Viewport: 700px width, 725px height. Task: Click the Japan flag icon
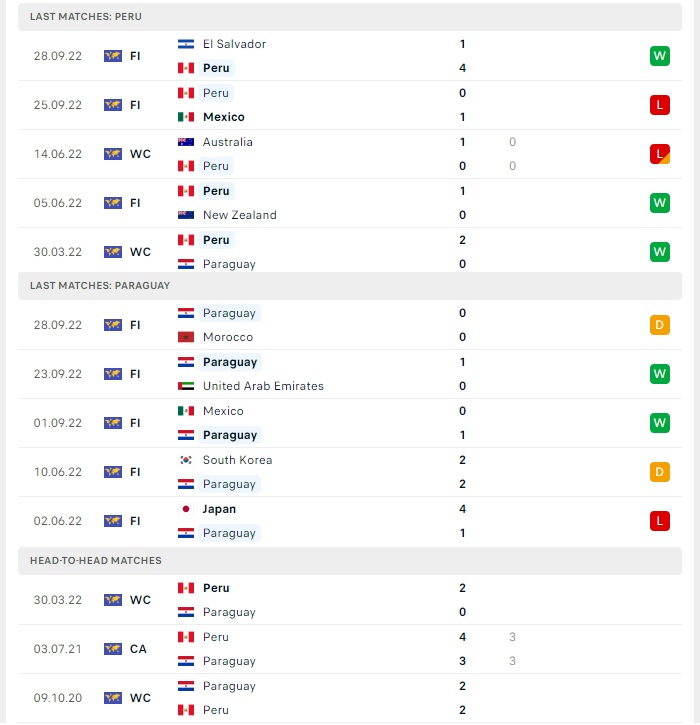pyautogui.click(x=186, y=509)
